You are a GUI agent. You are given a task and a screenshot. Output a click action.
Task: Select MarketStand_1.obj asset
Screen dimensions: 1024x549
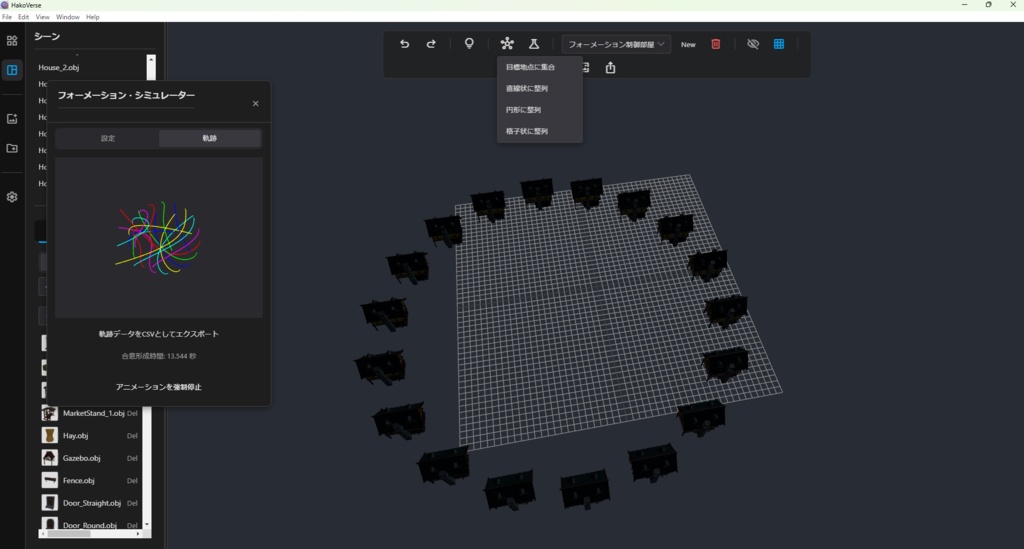tap(93, 413)
